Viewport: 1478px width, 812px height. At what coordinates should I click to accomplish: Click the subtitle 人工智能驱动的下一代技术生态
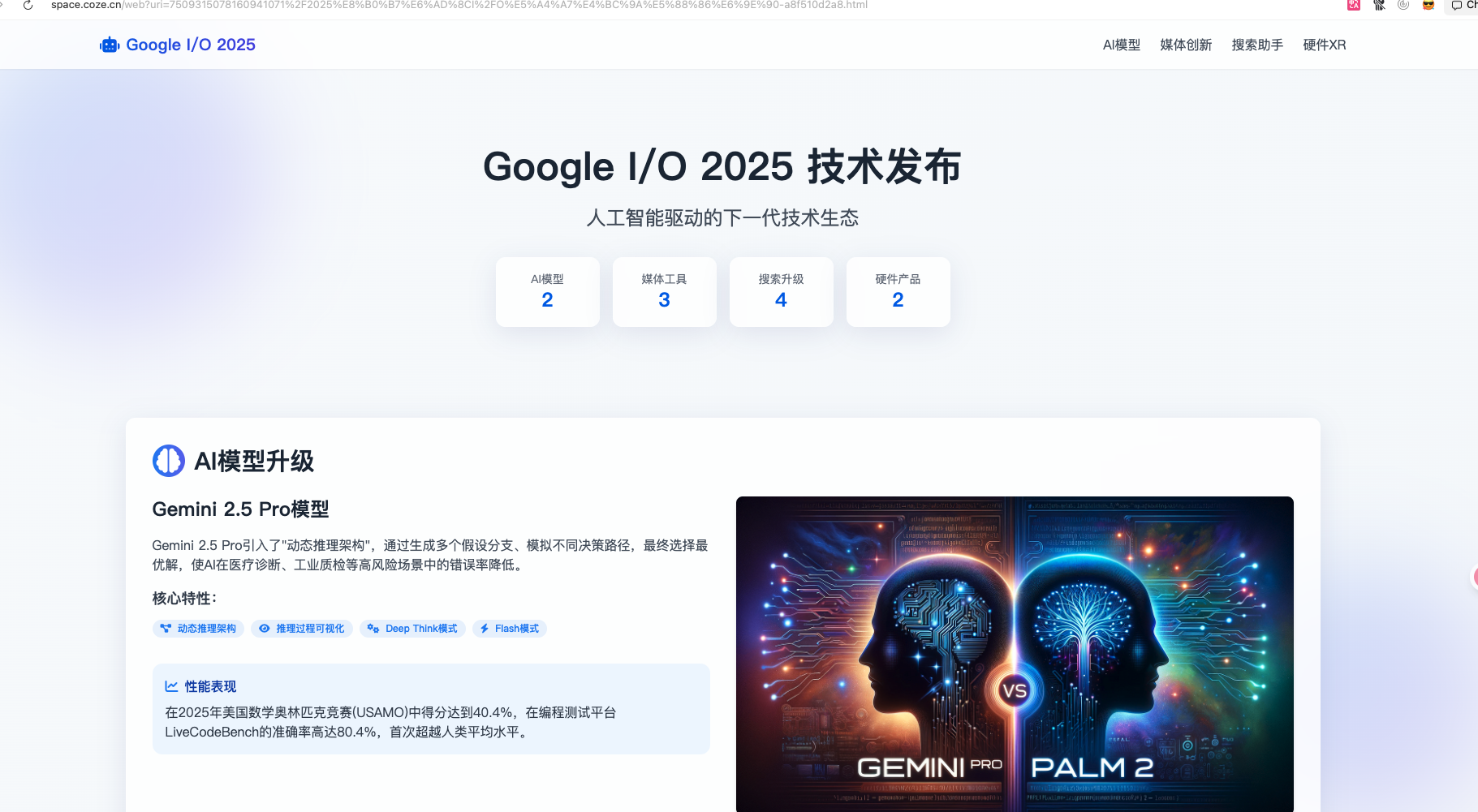[x=722, y=217]
